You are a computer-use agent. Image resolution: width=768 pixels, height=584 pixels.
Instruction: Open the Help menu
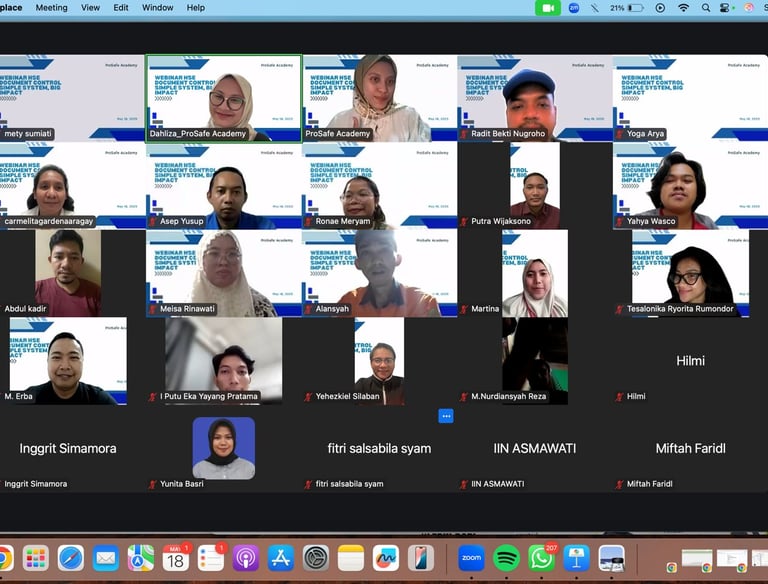point(195,8)
